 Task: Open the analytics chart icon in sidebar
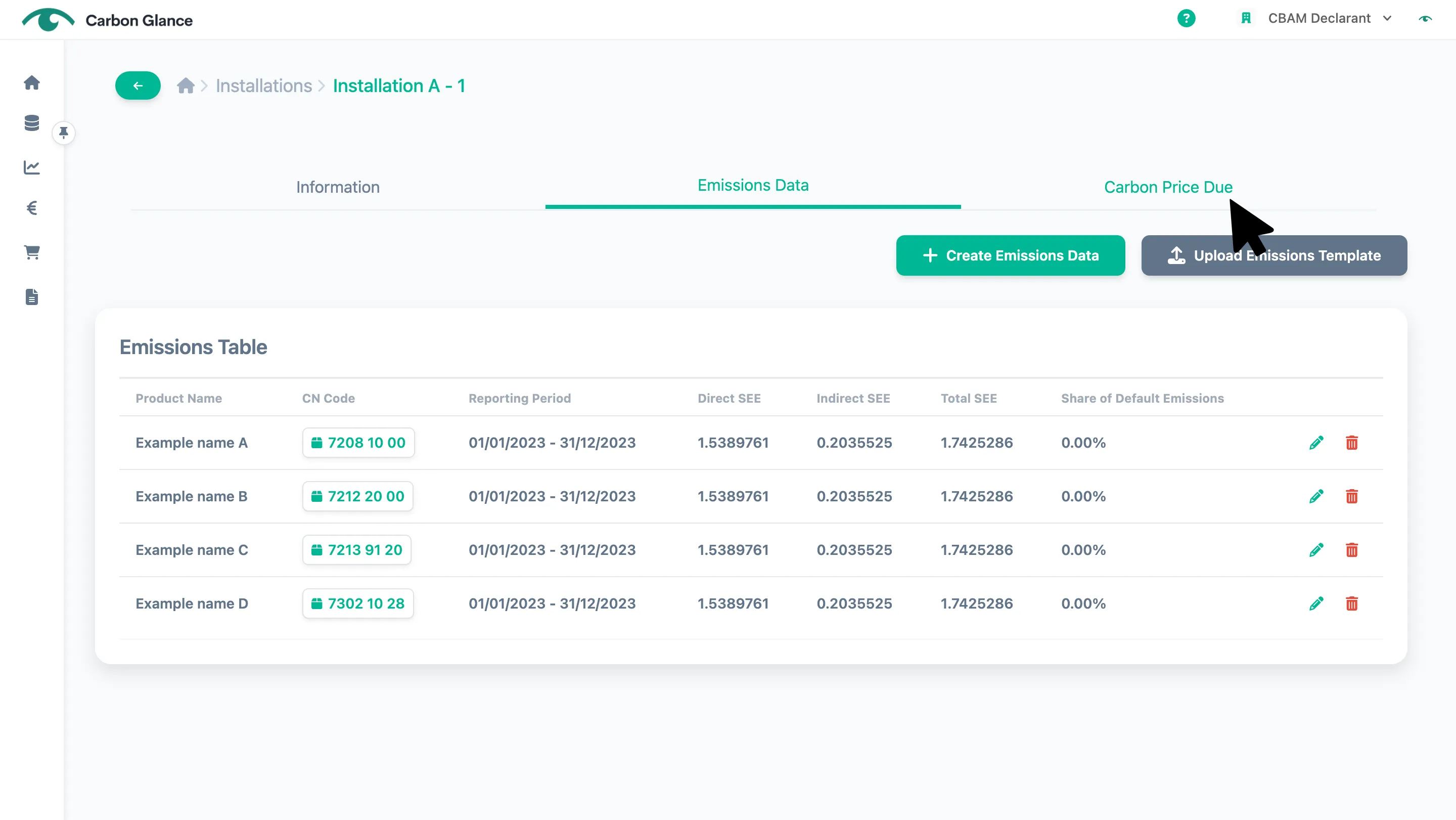pyautogui.click(x=32, y=167)
